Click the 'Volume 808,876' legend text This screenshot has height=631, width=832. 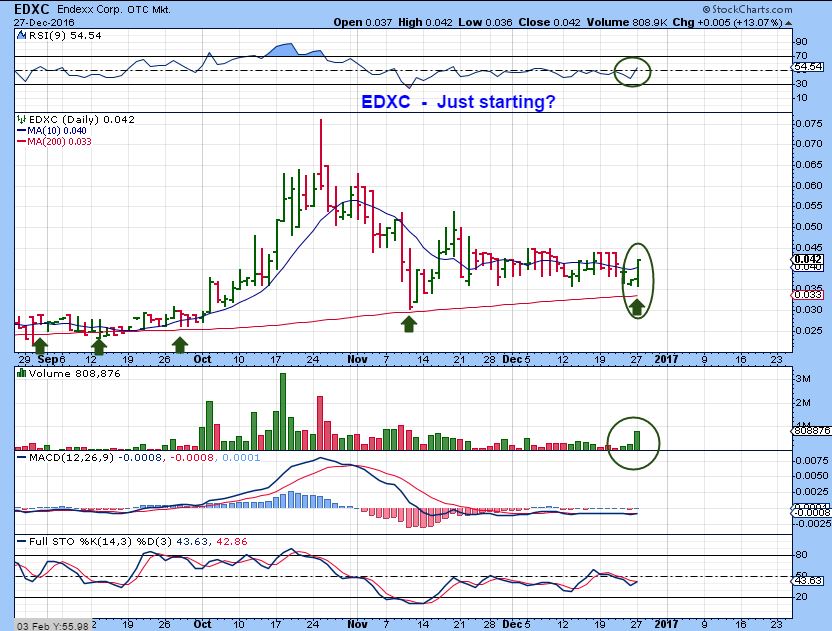pyautogui.click(x=75, y=374)
